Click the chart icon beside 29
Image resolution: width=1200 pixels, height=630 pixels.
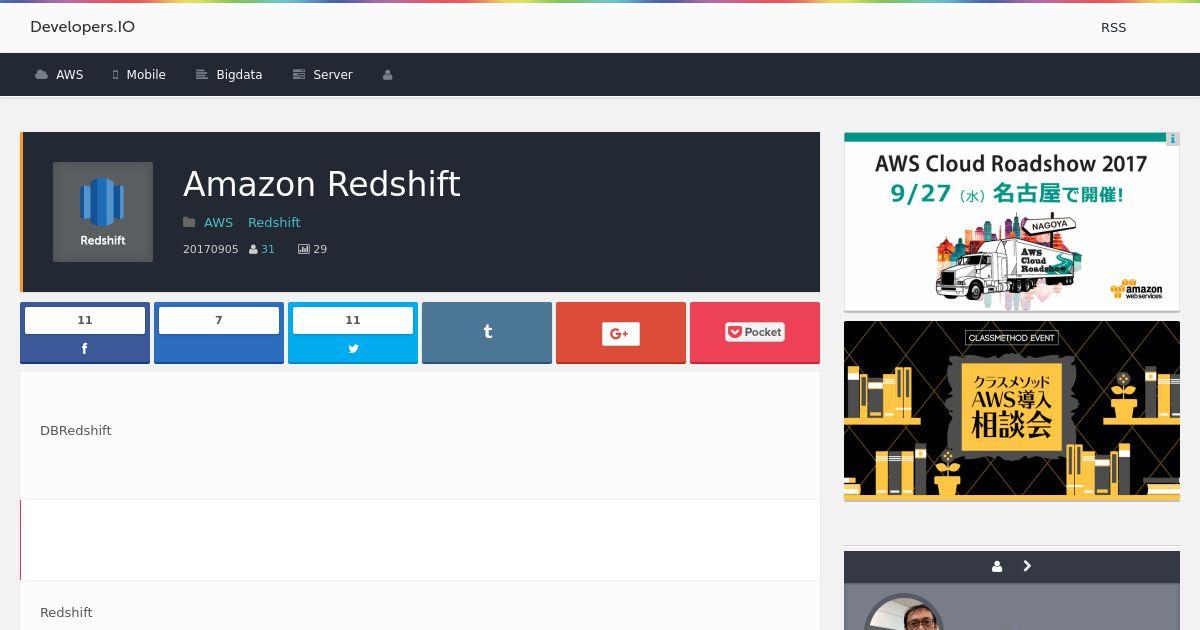[303, 249]
